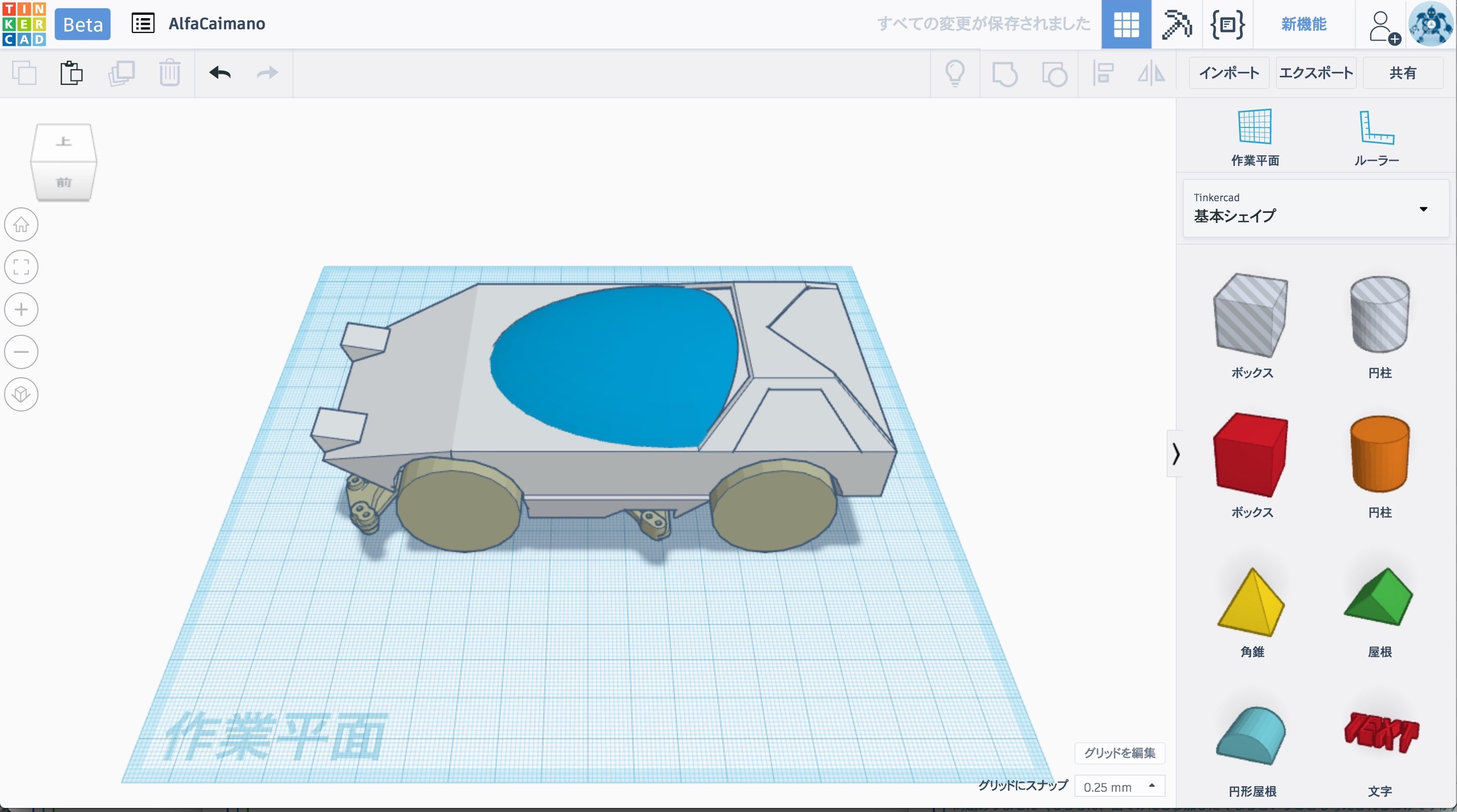Open the 基本シェイプ shapes dropdown
Viewport: 1457px width, 812px height.
(x=1315, y=209)
